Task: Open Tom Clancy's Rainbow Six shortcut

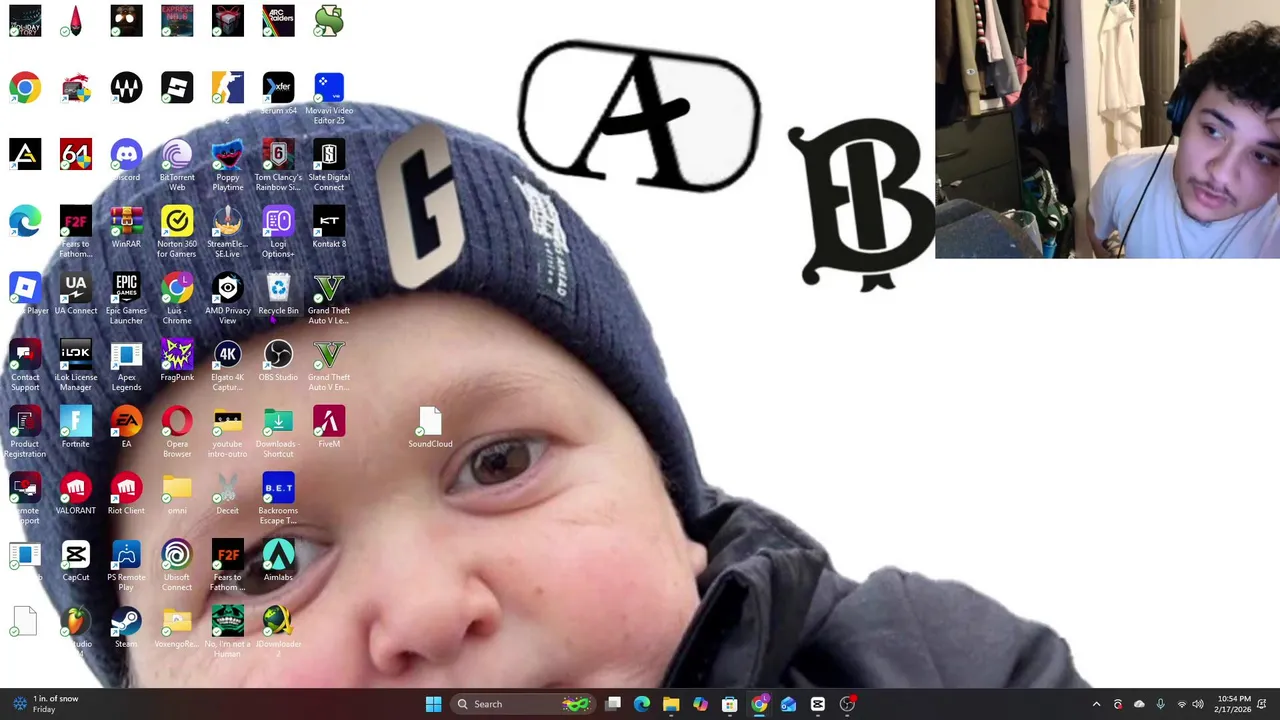Action: (x=278, y=166)
